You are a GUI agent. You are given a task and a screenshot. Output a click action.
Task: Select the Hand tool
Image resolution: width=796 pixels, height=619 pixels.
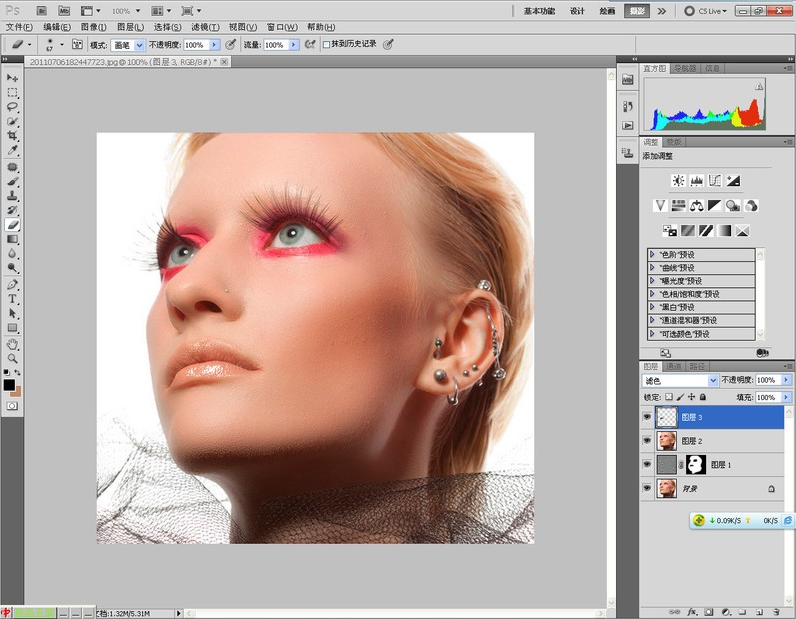(13, 343)
